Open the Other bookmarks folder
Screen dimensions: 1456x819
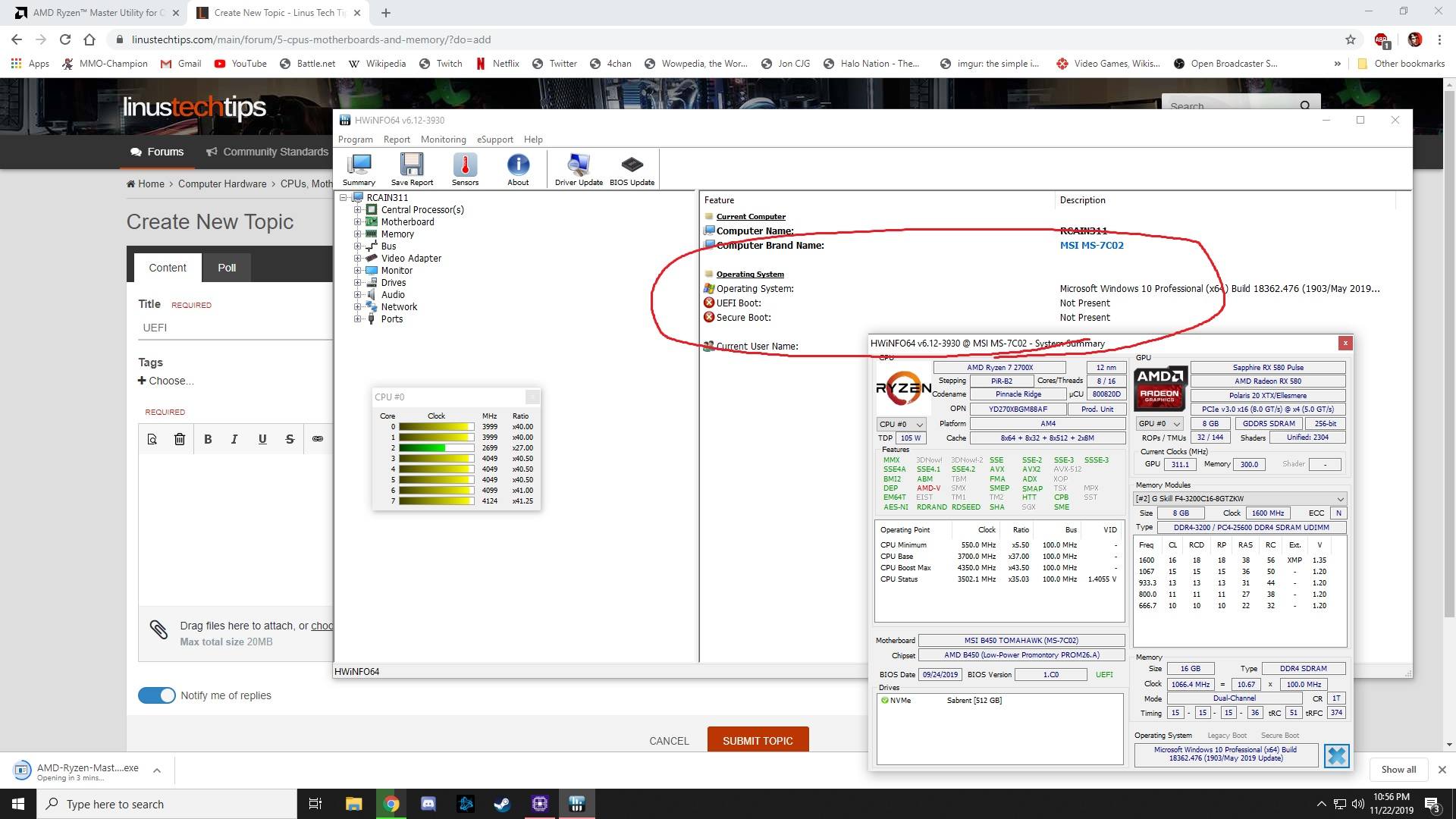[x=1401, y=64]
